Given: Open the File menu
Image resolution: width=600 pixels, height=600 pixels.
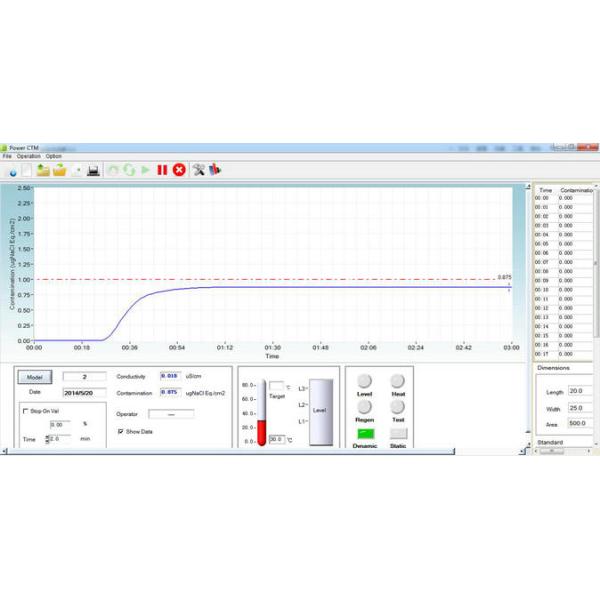Looking at the screenshot, I should (7, 156).
